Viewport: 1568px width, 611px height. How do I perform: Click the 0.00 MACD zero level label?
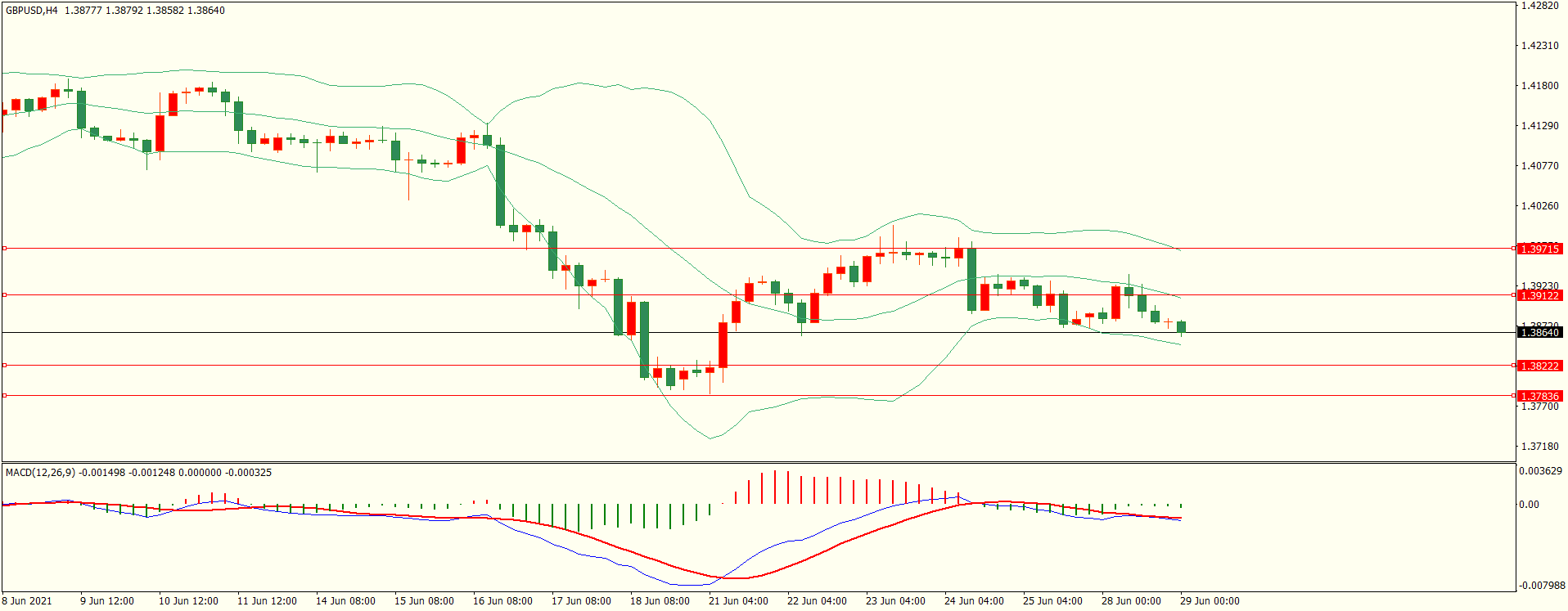1529,505
